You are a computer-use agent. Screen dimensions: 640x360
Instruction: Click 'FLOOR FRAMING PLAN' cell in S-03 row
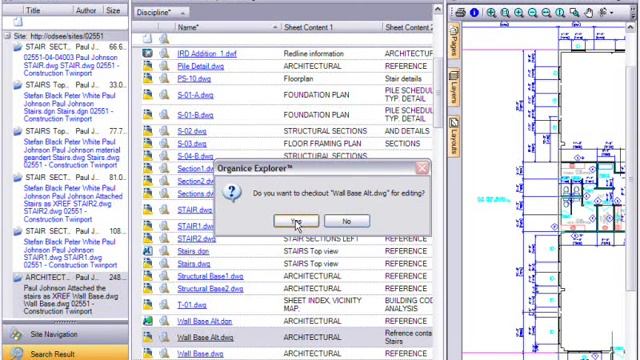pos(322,144)
